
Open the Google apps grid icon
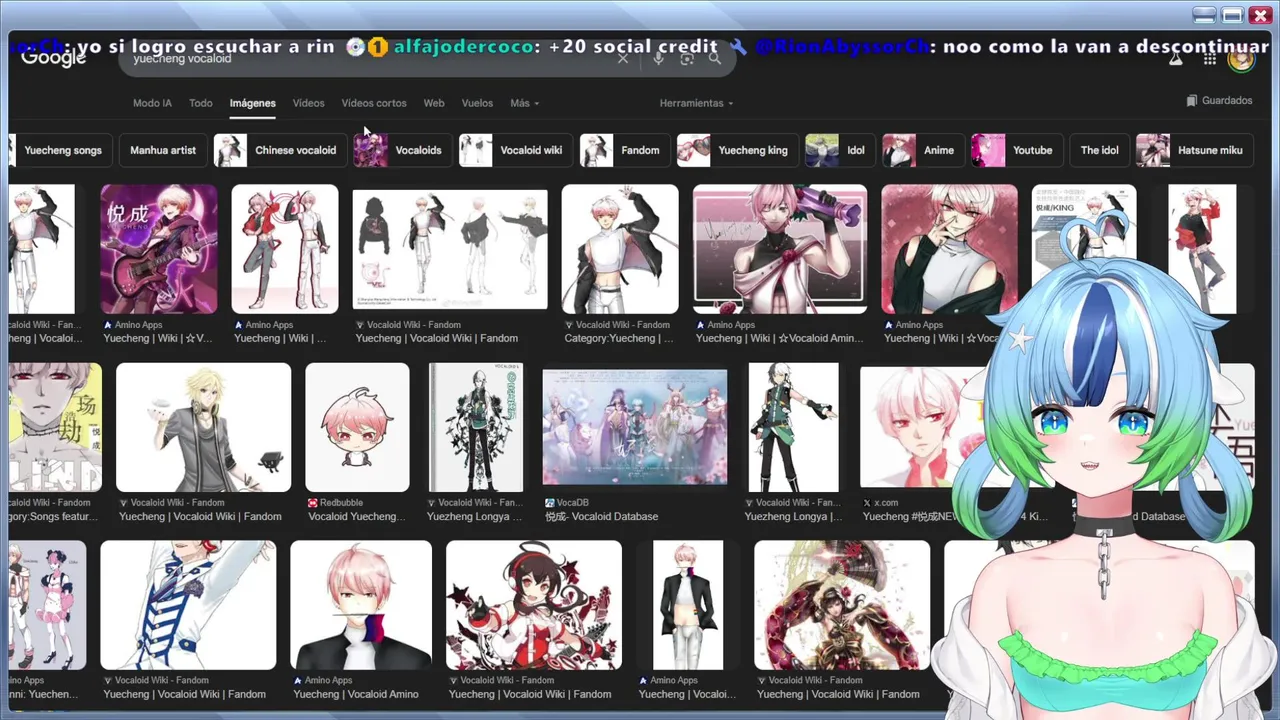click(1210, 60)
